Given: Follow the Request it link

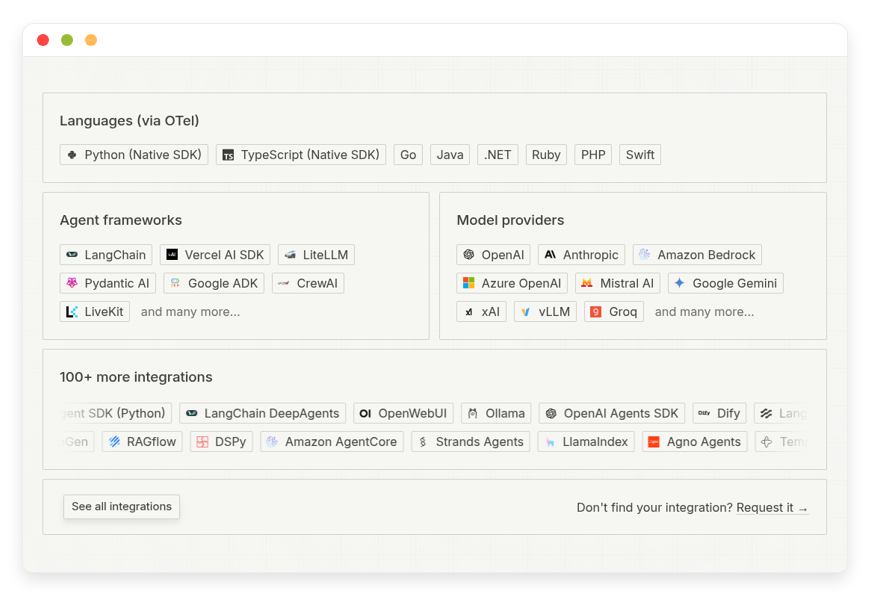Looking at the screenshot, I should [x=772, y=508].
